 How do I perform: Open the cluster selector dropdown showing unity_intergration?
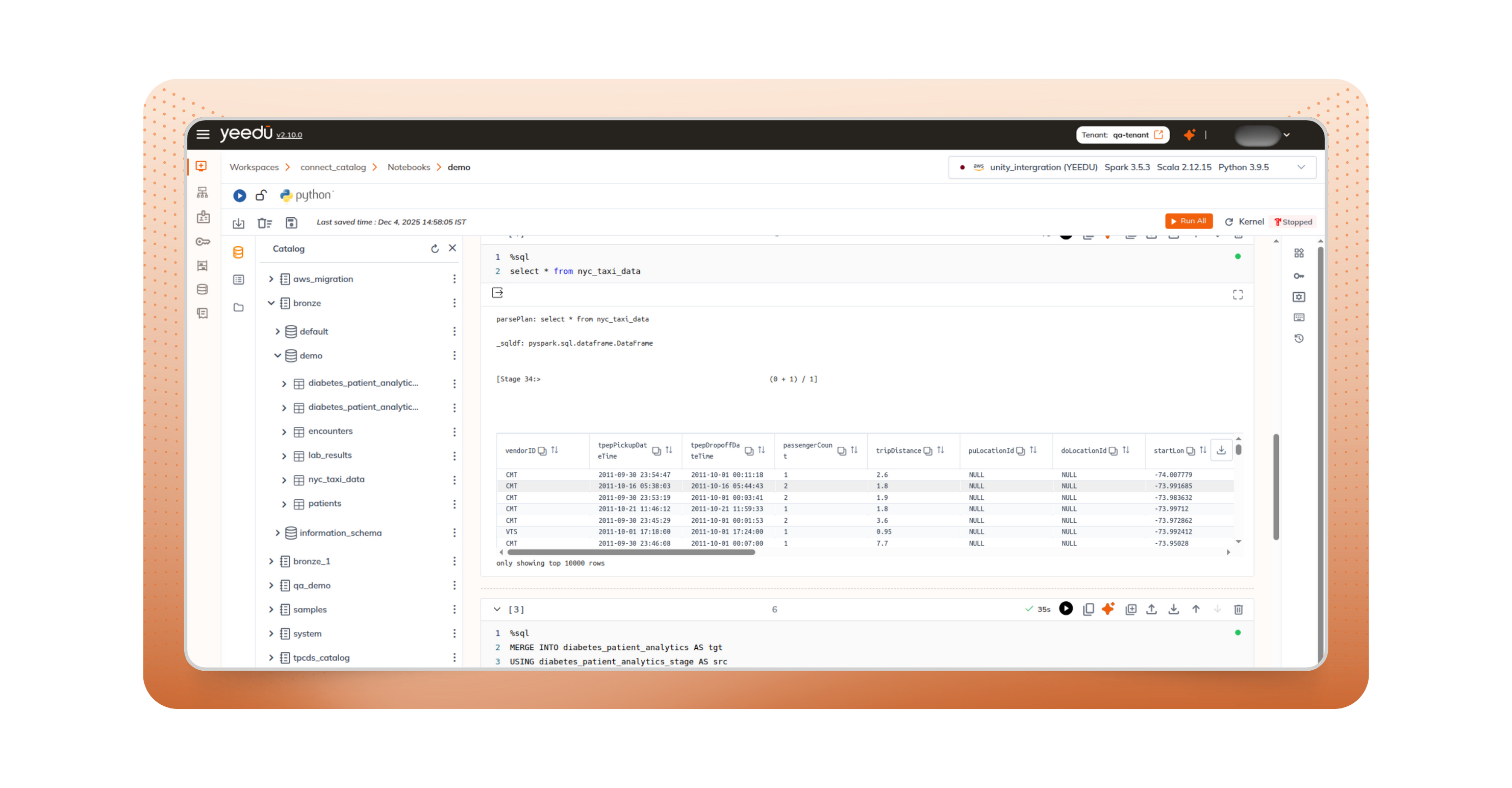1302,167
